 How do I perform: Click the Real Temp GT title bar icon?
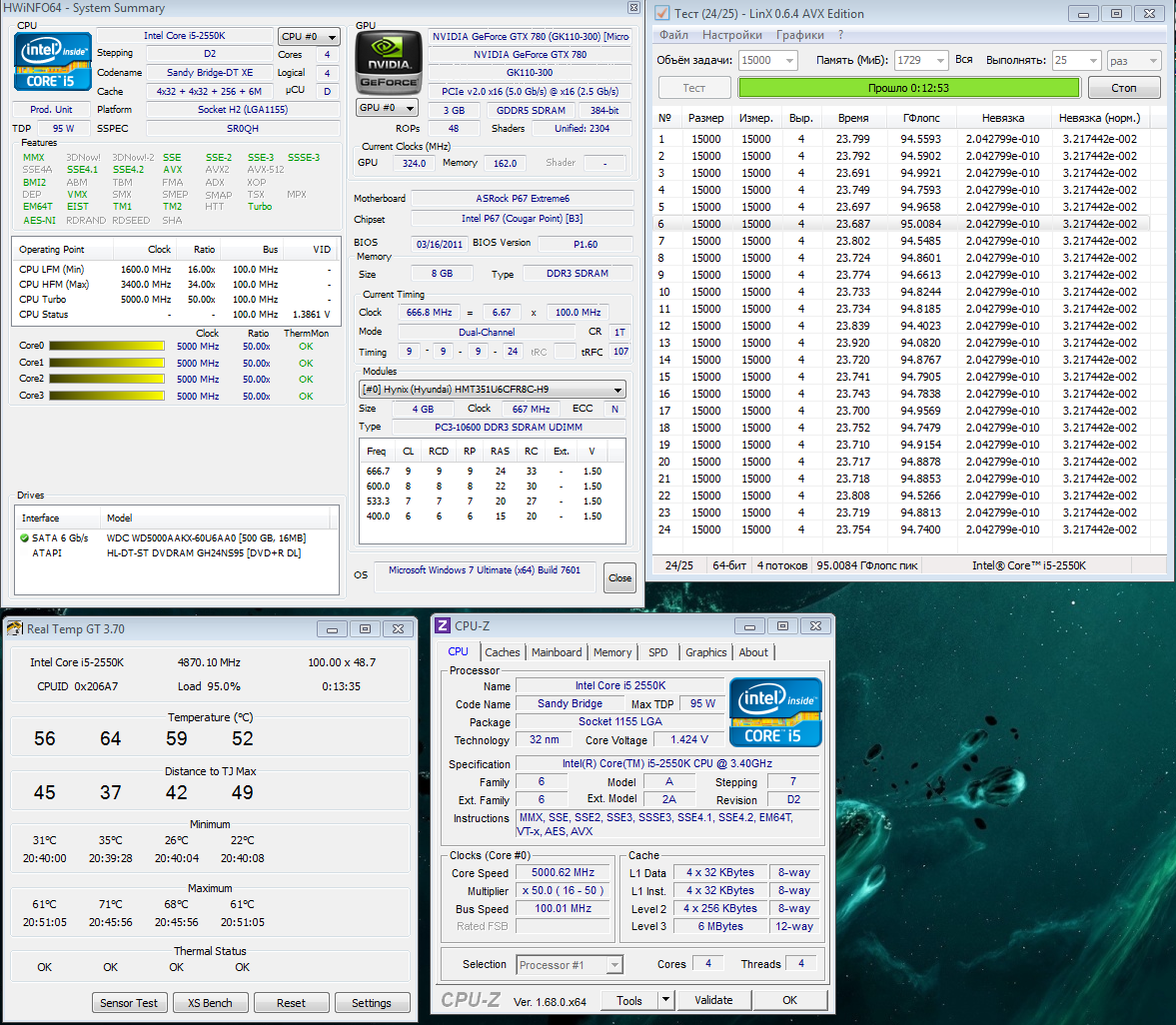click(15, 628)
